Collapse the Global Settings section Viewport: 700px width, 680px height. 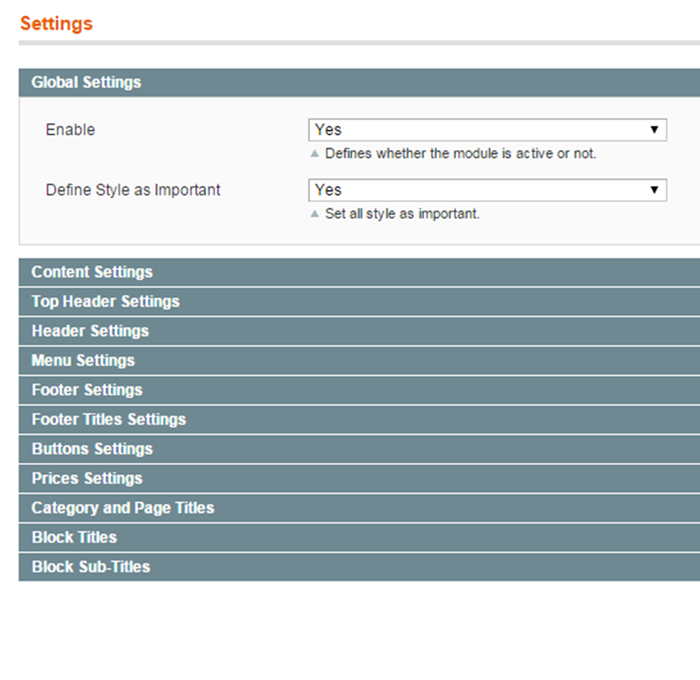pos(359,83)
